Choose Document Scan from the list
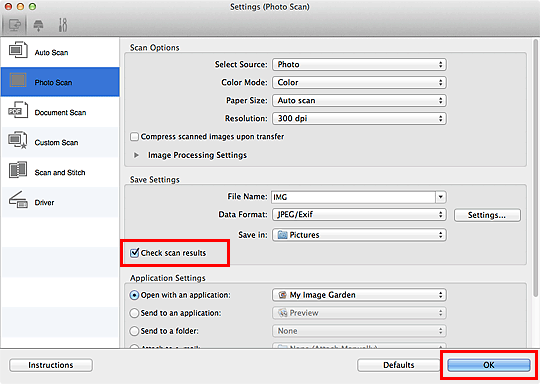The image size is (540, 384). click(60, 112)
